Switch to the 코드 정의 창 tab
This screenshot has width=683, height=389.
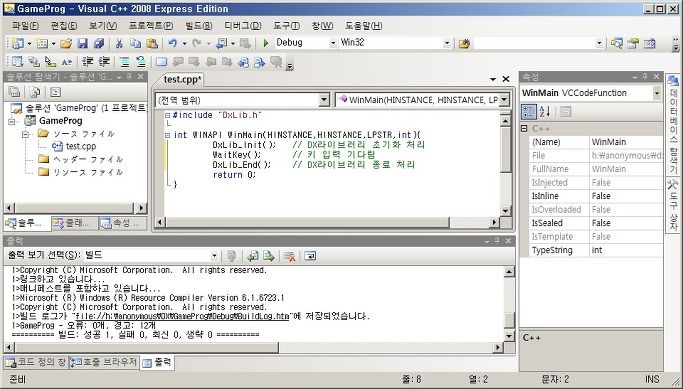click(x=37, y=362)
